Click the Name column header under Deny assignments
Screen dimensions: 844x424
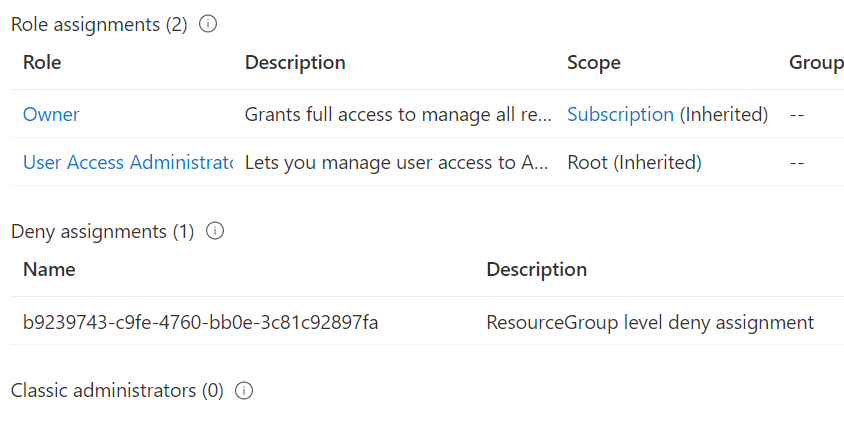49,269
